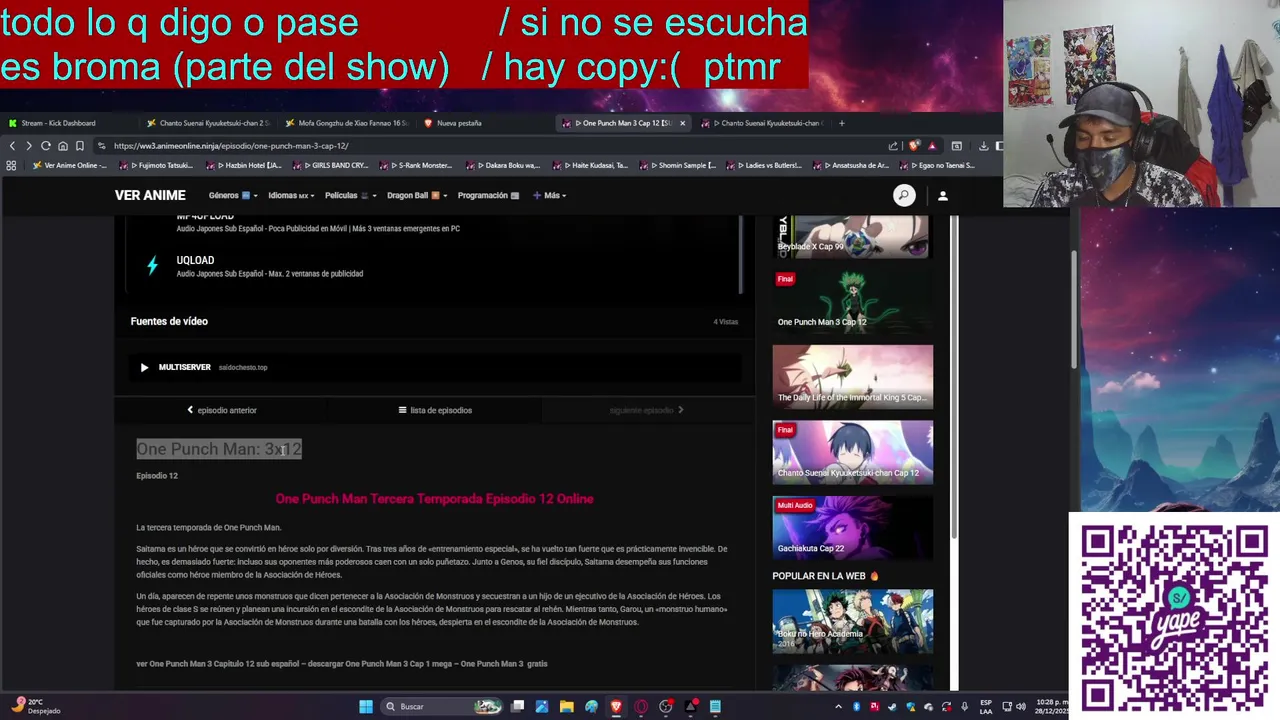
Task: Open File Explorer from the taskbar
Action: coord(566,707)
